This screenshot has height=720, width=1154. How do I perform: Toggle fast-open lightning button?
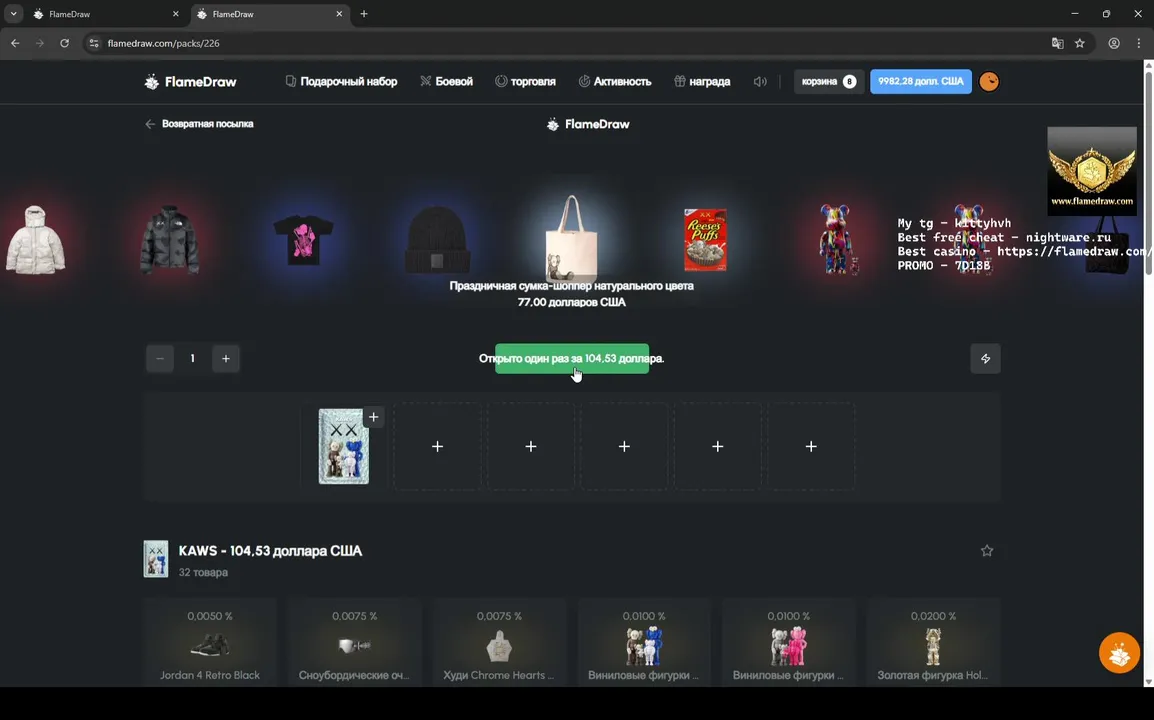(985, 359)
